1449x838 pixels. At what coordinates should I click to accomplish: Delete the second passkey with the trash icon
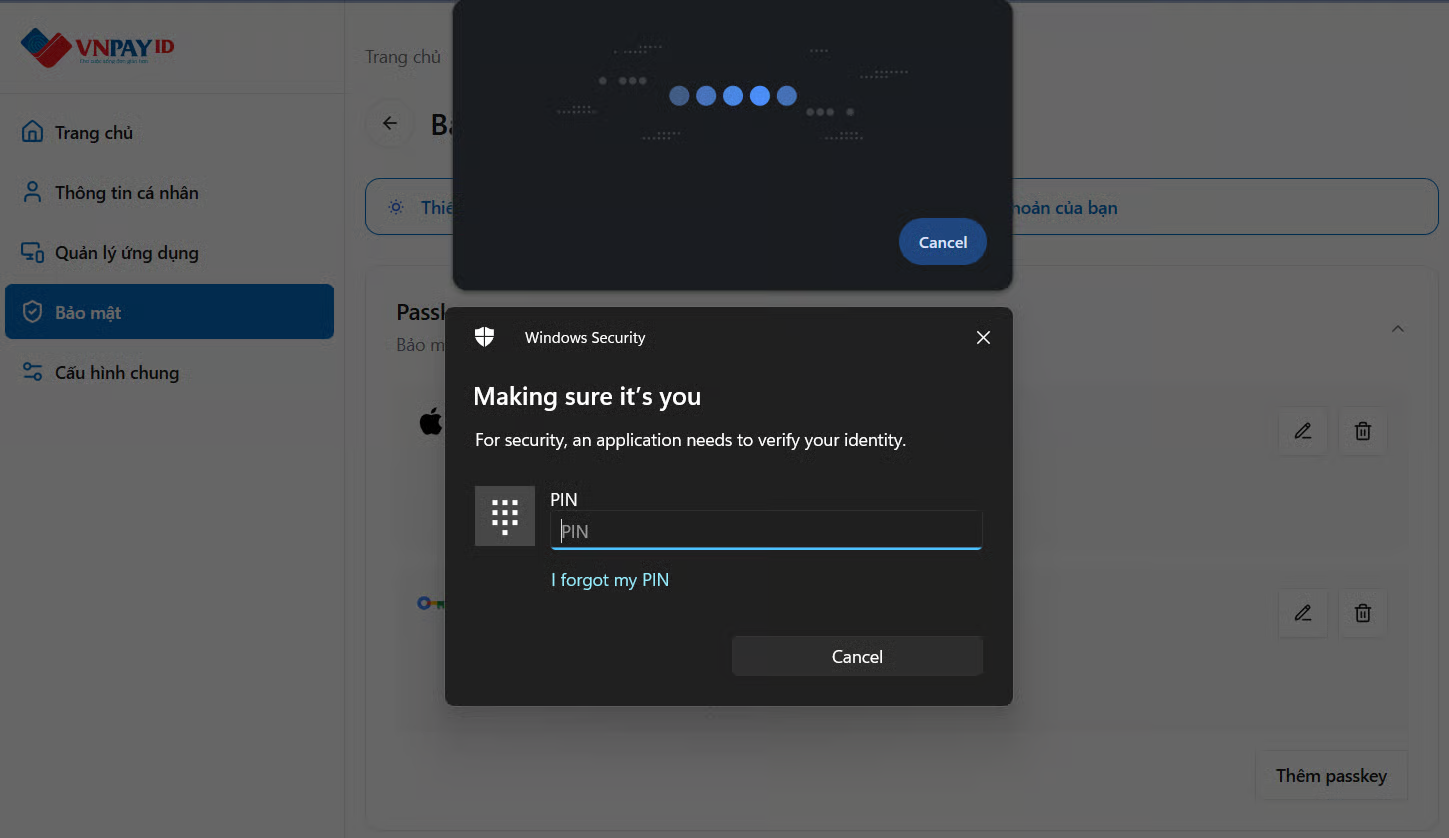click(x=1362, y=613)
